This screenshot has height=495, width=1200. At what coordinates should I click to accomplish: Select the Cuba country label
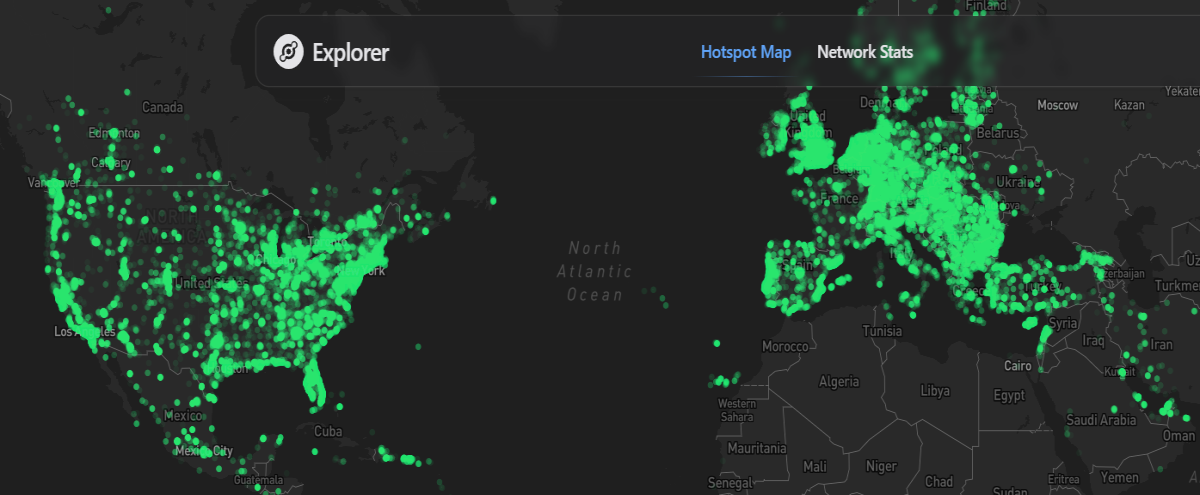coord(328,432)
